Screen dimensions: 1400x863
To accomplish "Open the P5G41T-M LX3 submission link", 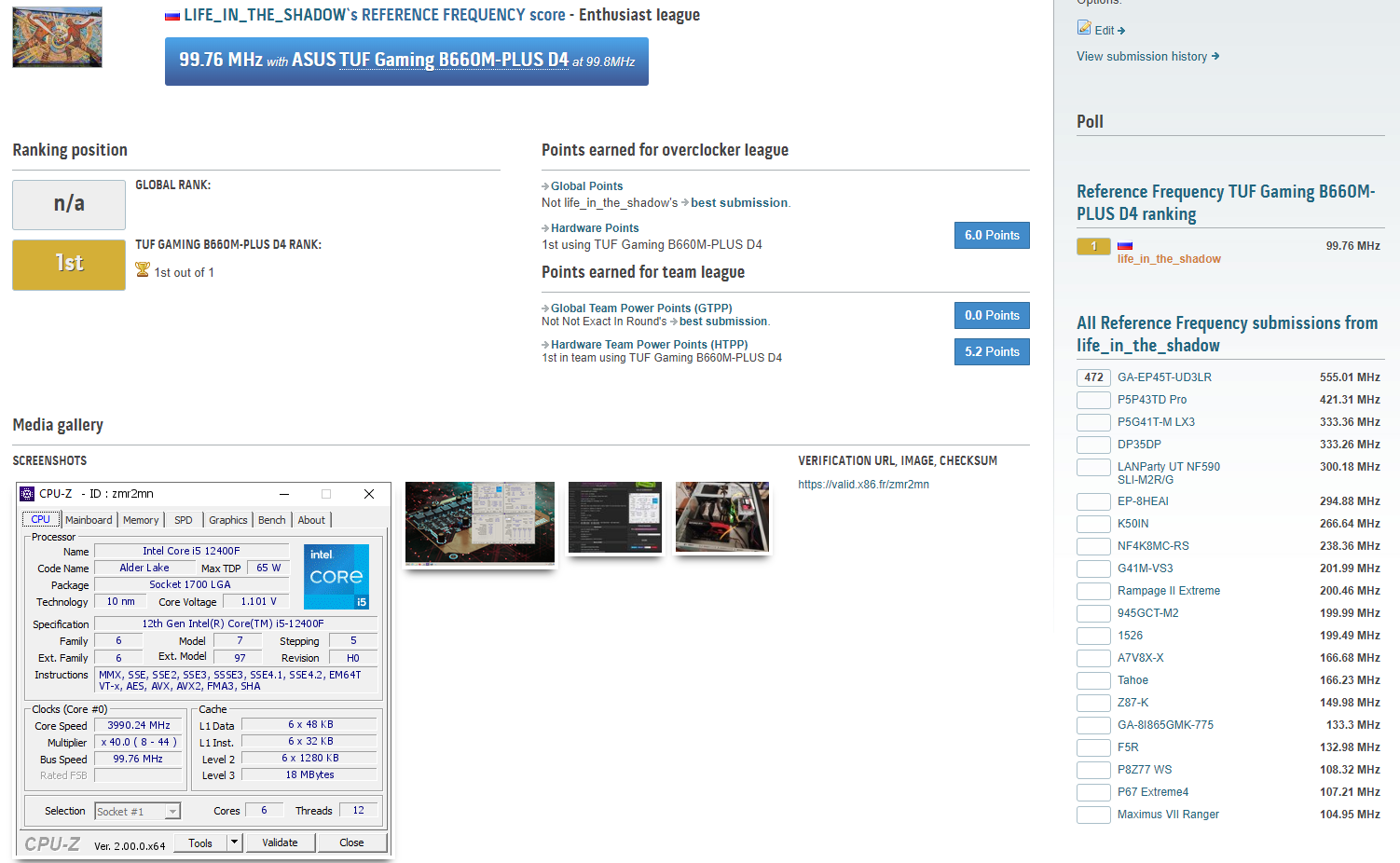I will point(1156,422).
